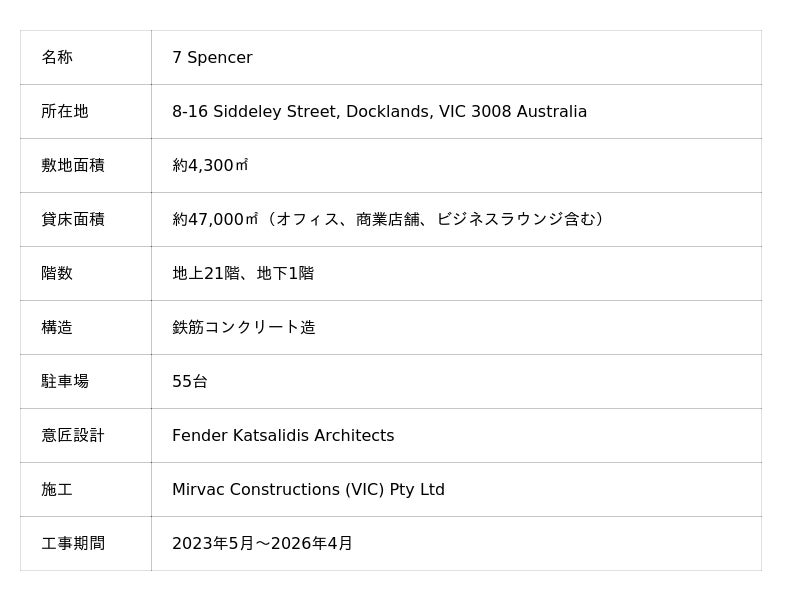Click the 構造 row header
Screen dimensions: 800x601
point(57,328)
